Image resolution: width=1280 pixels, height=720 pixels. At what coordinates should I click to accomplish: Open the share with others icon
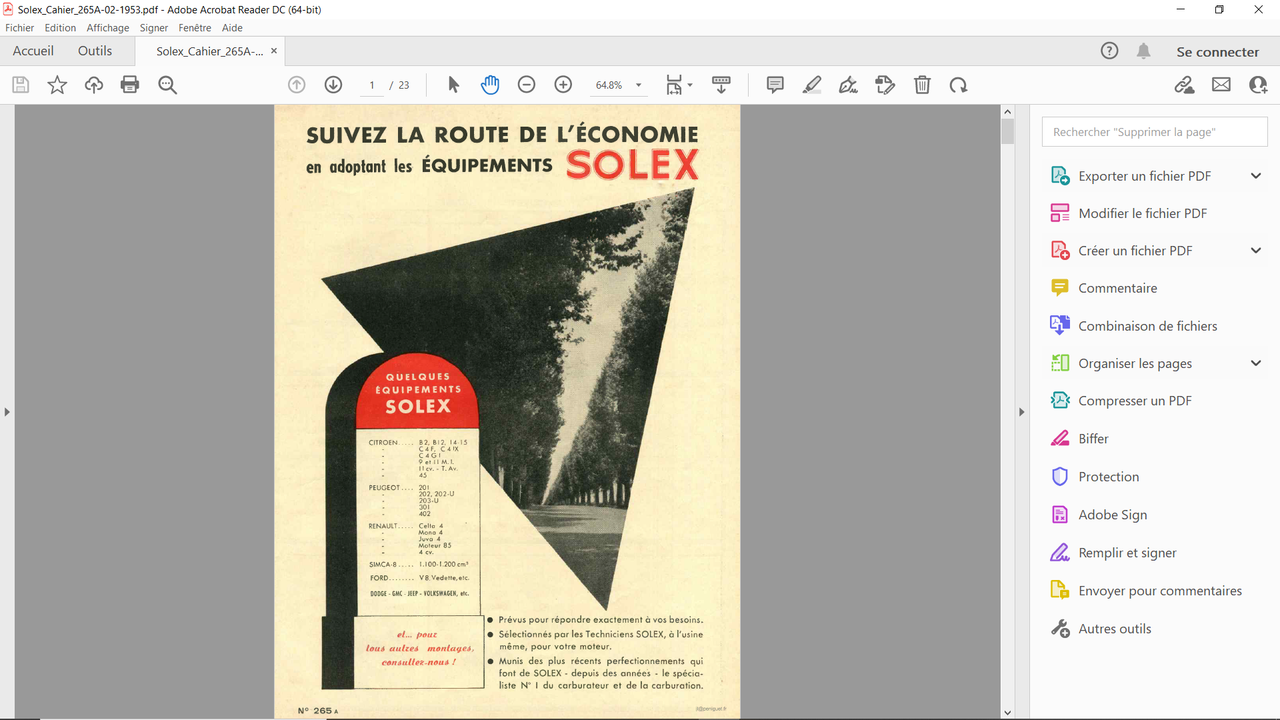click(1258, 85)
